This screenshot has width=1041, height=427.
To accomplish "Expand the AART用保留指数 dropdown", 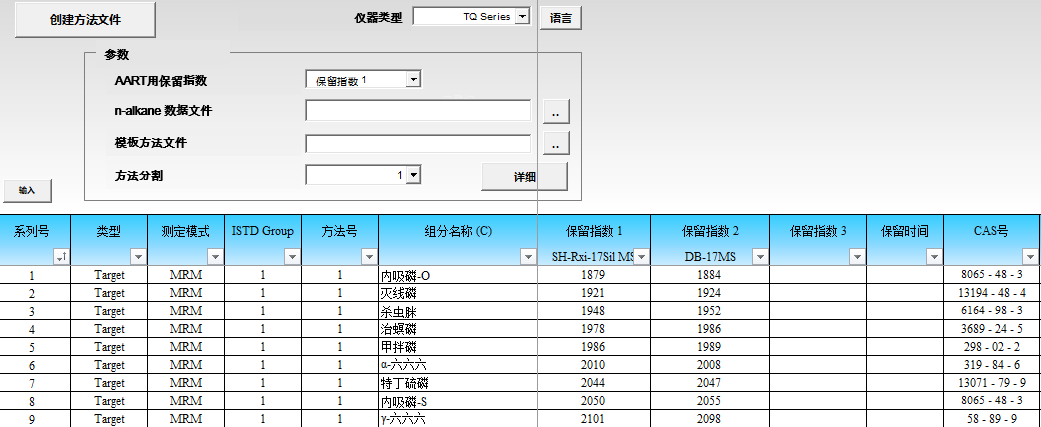I will (413, 80).
